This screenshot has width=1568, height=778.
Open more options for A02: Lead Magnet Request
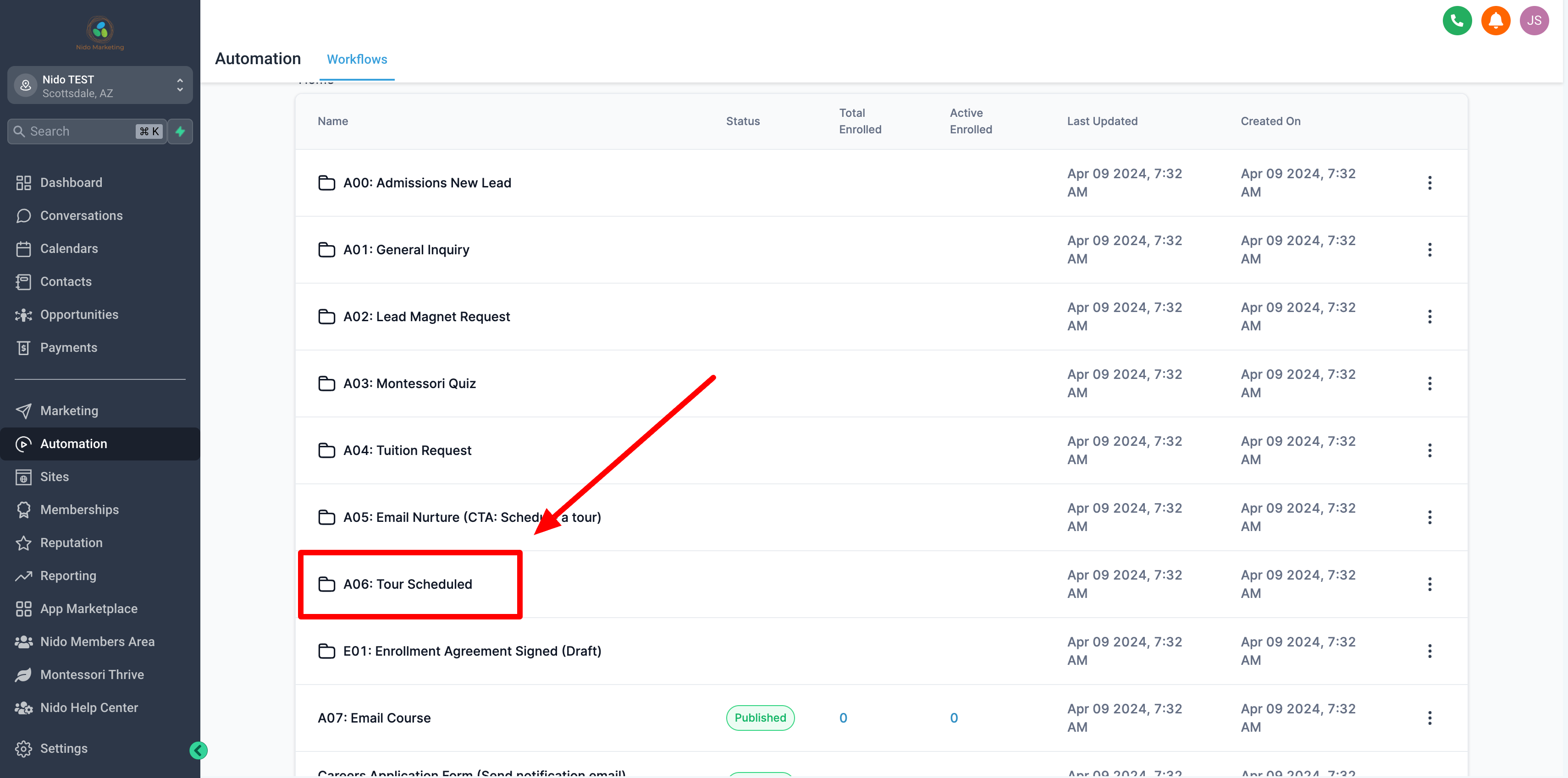[x=1429, y=316]
